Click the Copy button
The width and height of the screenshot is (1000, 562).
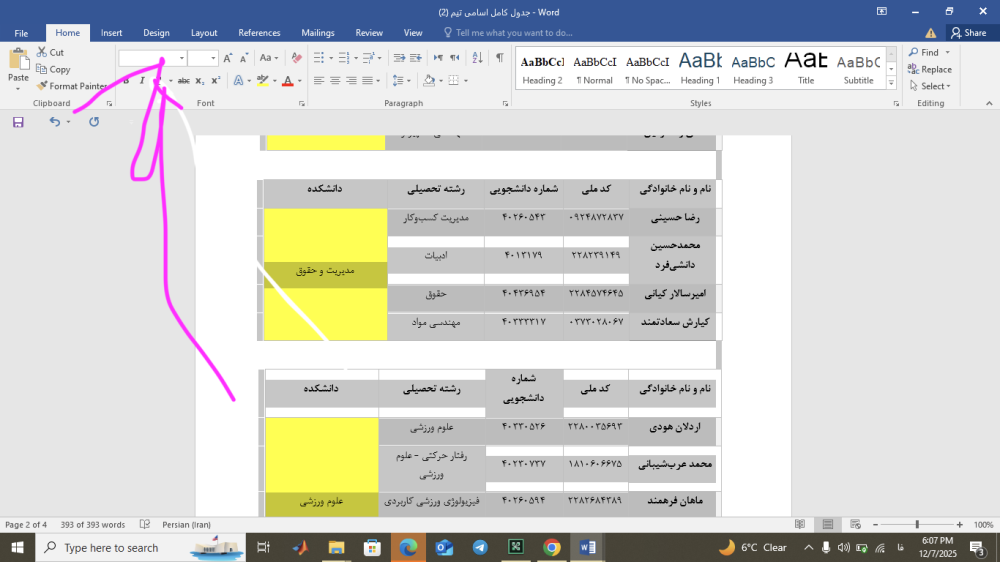pyautogui.click(x=53, y=69)
